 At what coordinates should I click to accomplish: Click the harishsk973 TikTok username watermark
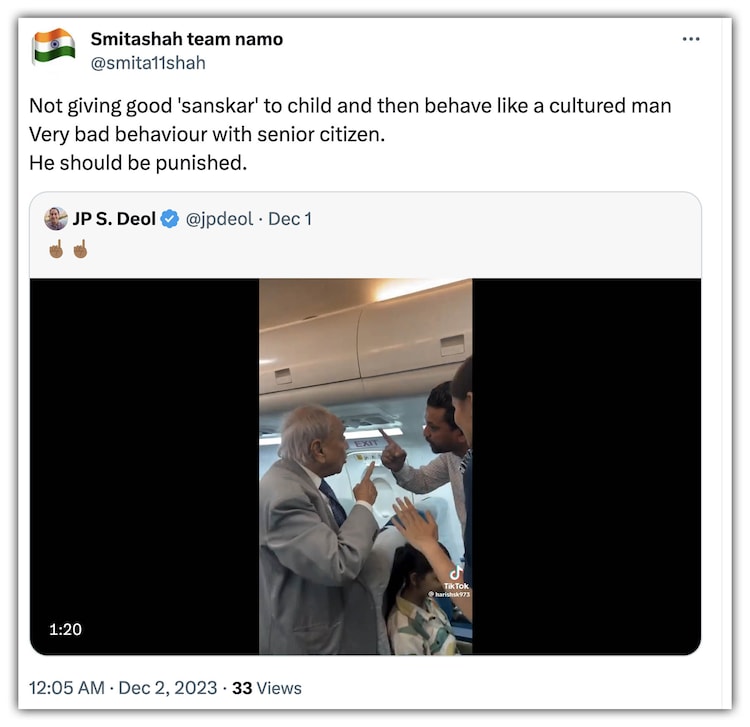click(449, 594)
